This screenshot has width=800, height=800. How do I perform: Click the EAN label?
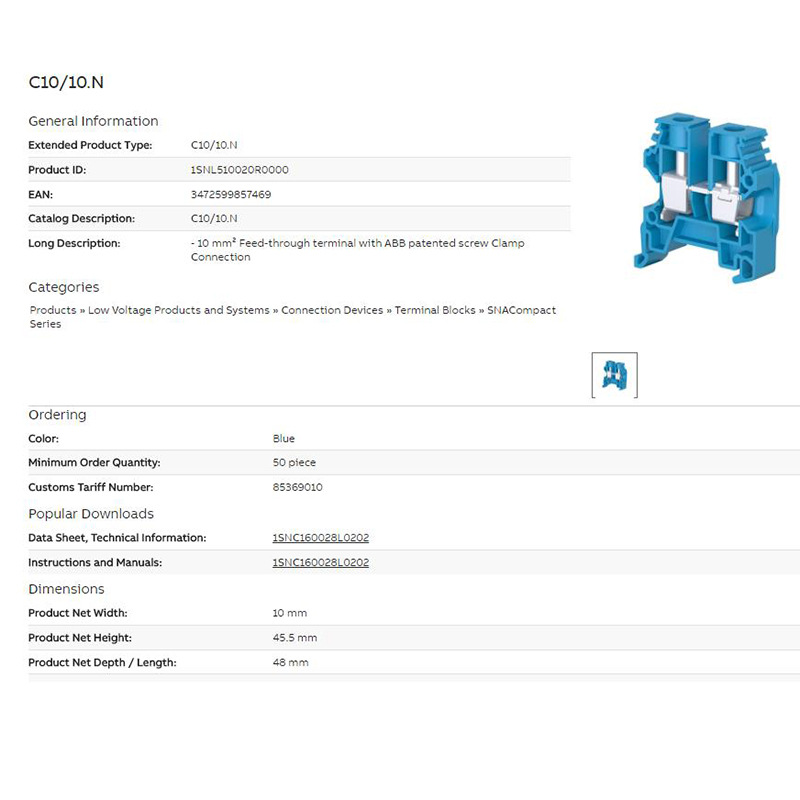[x=40, y=194]
